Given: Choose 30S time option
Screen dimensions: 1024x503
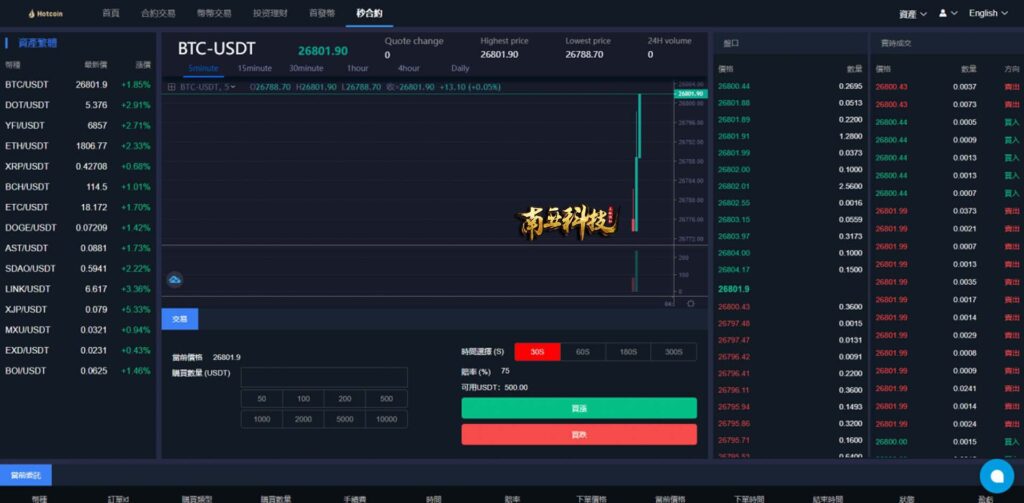Looking at the screenshot, I should (x=537, y=351).
